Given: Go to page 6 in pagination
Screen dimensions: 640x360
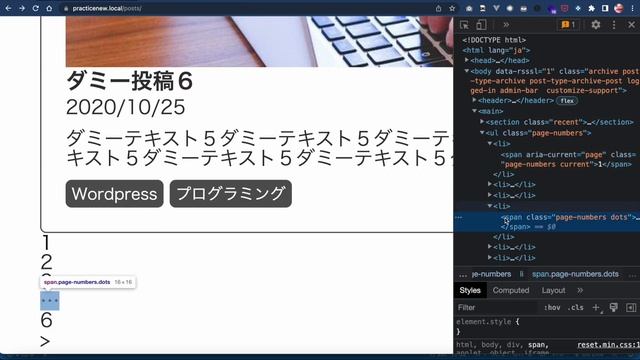Looking at the screenshot, I should (46, 320).
